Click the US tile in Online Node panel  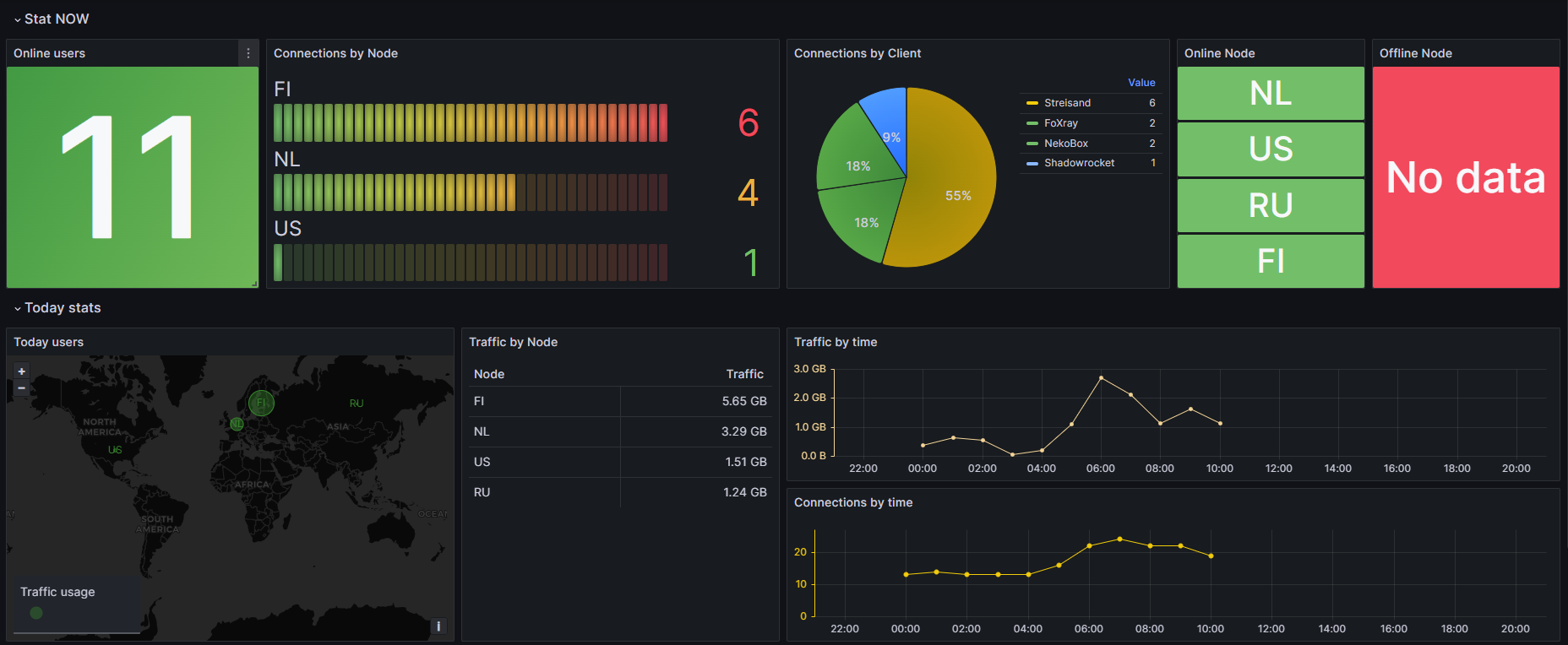coord(1271,149)
